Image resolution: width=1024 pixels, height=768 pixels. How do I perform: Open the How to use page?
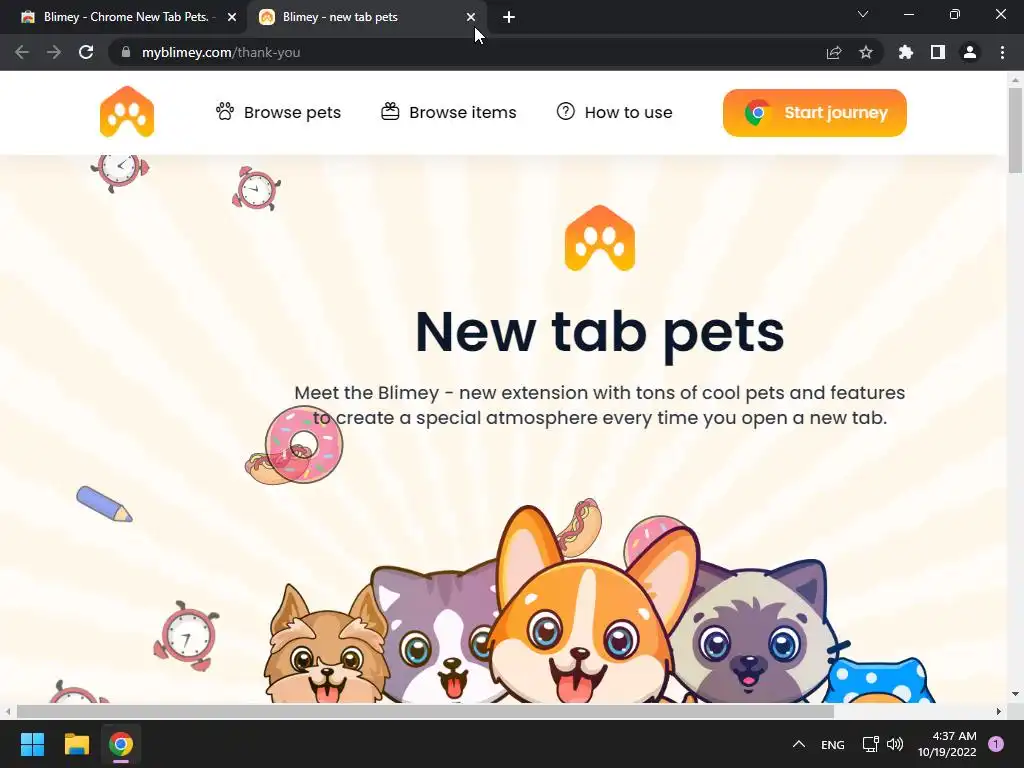[615, 112]
